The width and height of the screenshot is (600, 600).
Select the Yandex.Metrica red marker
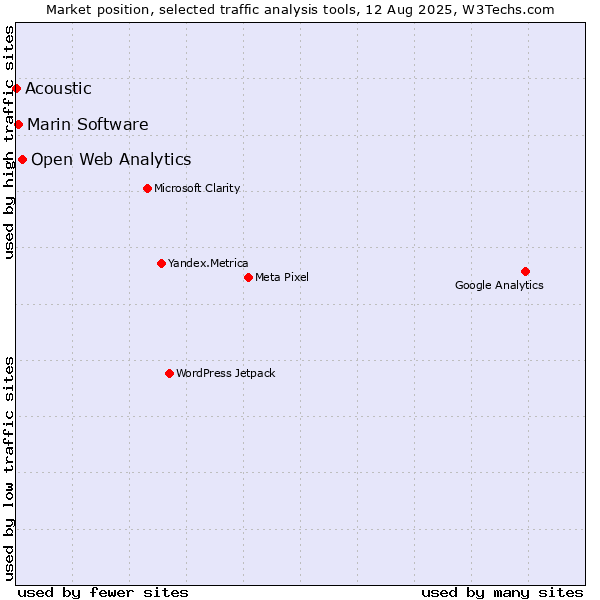point(161,263)
